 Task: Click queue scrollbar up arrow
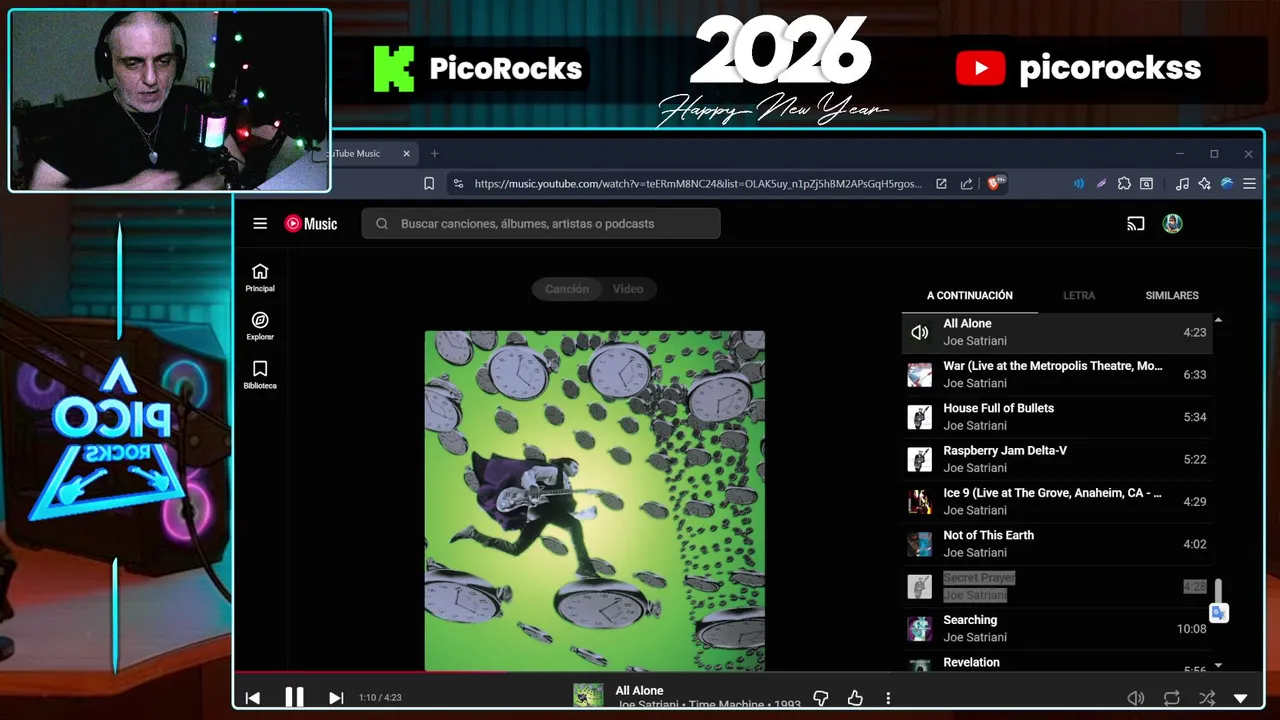coord(1218,320)
